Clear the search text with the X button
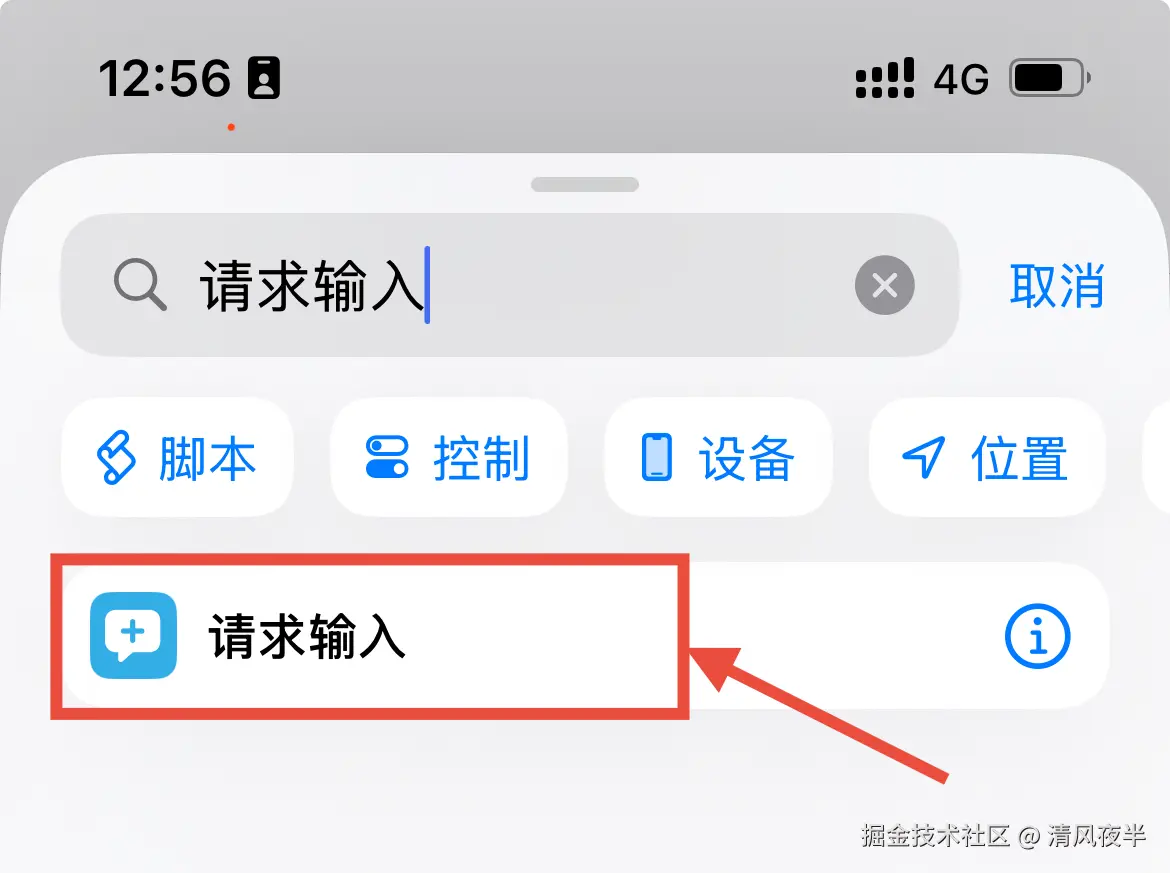Viewport: 1170px width, 873px height. [885, 285]
